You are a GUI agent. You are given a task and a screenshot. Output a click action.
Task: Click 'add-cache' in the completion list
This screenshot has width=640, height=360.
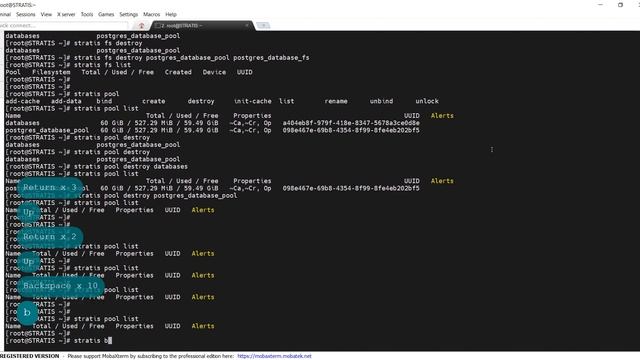(22, 101)
